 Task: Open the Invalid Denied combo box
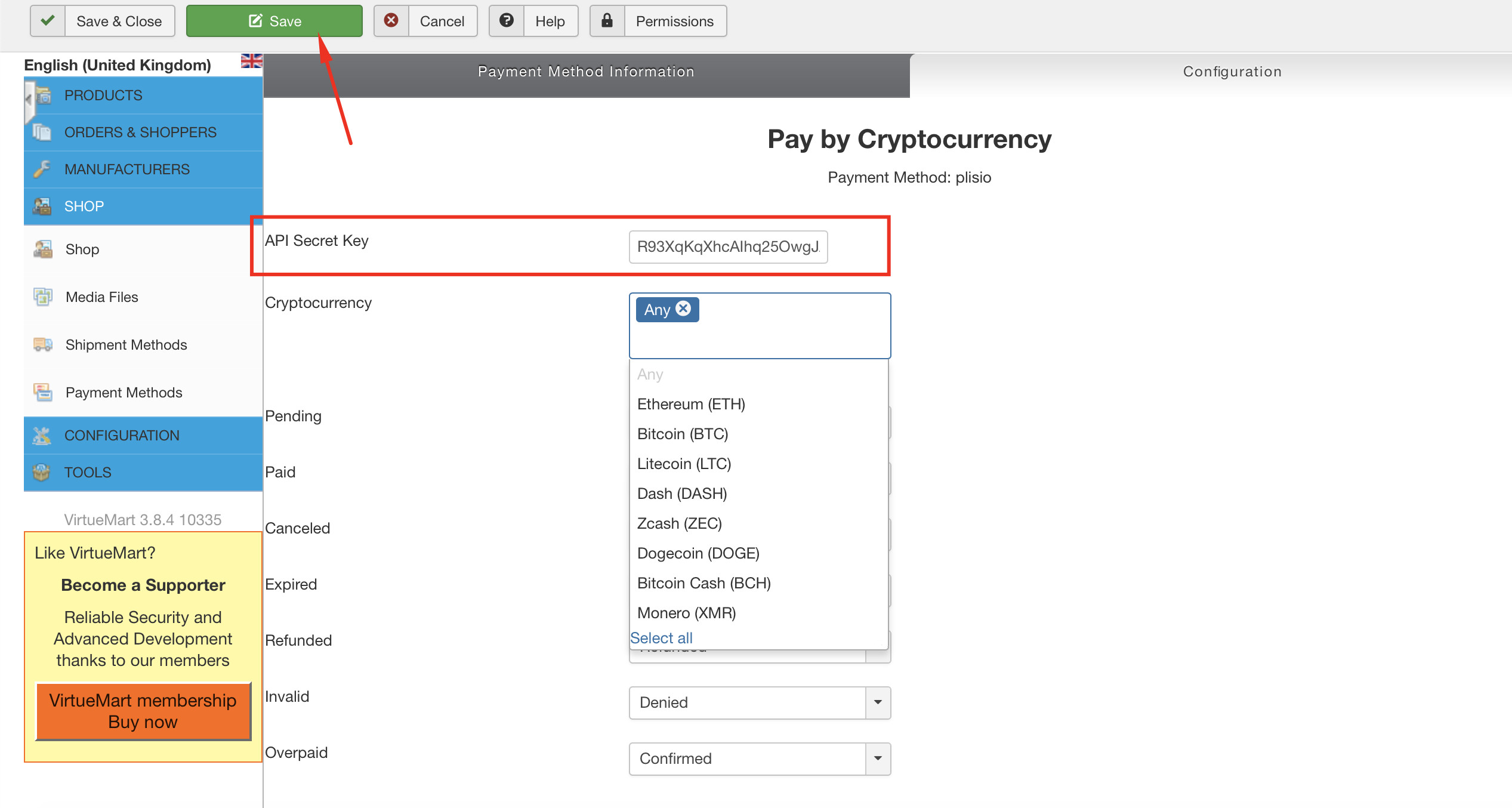[x=760, y=702]
